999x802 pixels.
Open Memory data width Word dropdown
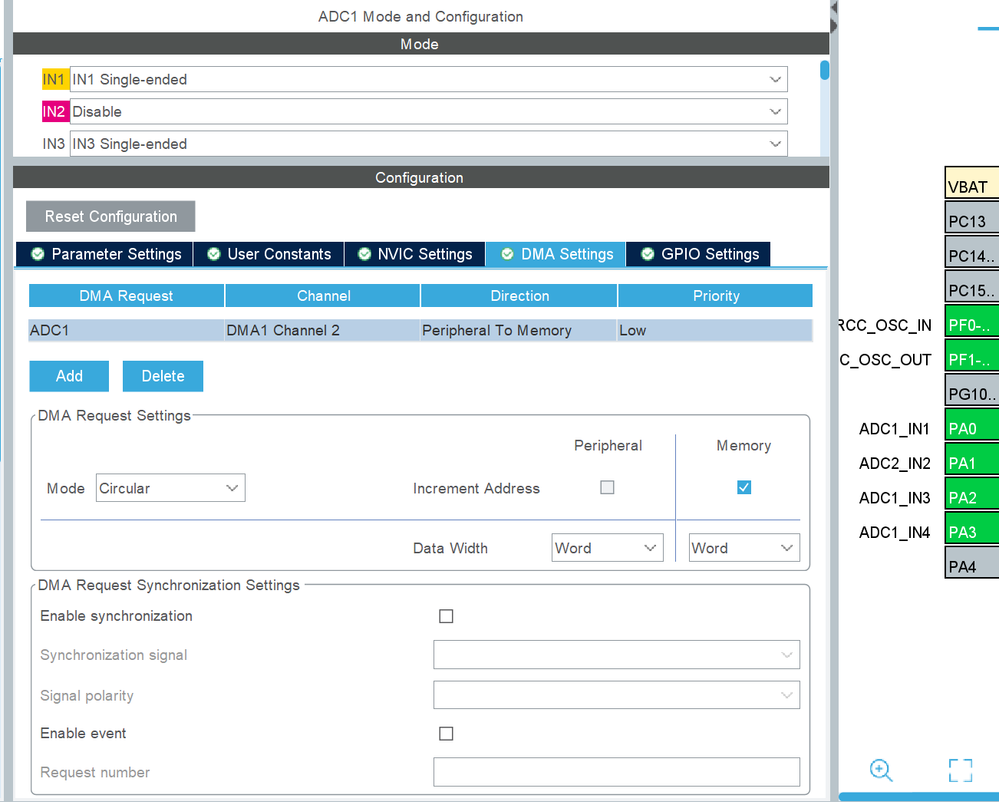pyautogui.click(x=744, y=548)
